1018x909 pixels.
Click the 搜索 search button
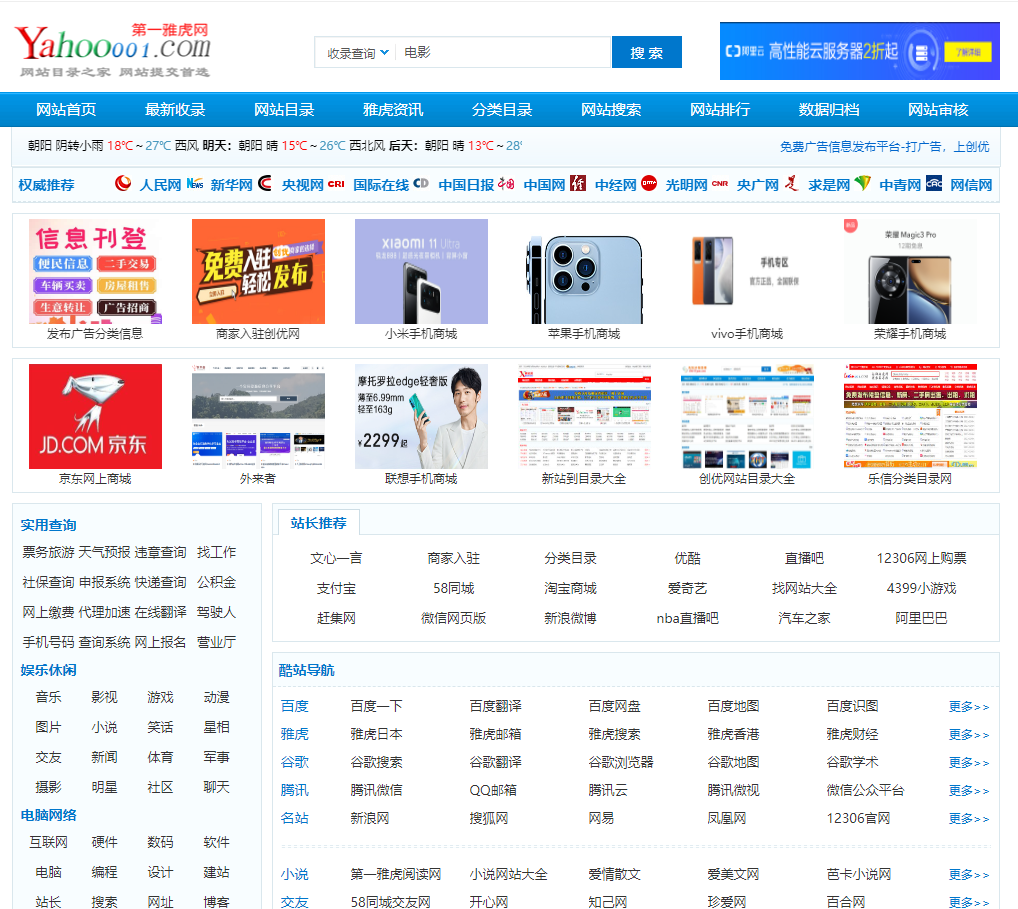click(x=647, y=53)
